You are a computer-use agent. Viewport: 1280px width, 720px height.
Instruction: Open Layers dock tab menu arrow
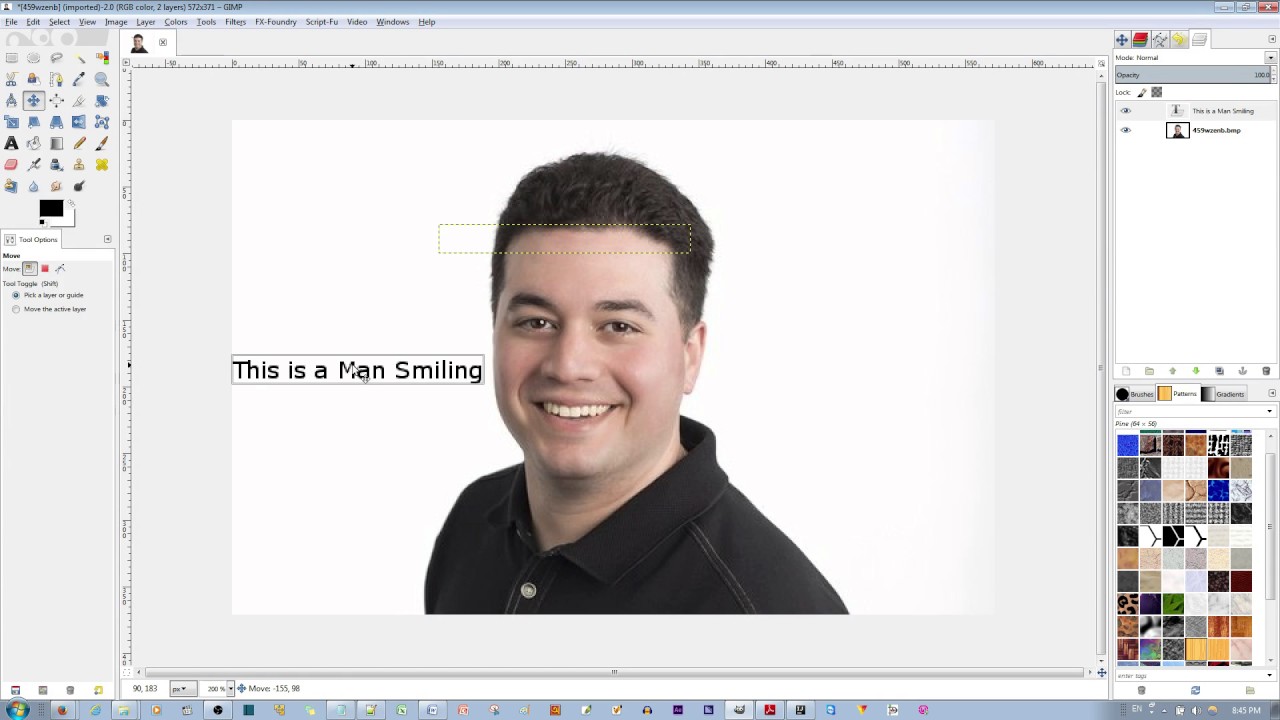(x=1272, y=39)
